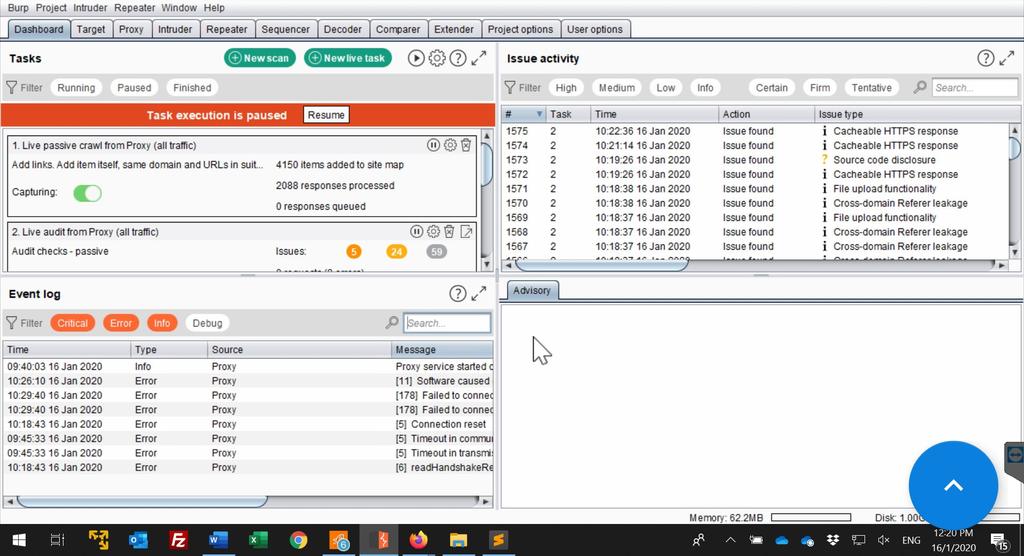Image resolution: width=1024 pixels, height=556 pixels.
Task: Sort issues by the # column
Action: (524, 114)
